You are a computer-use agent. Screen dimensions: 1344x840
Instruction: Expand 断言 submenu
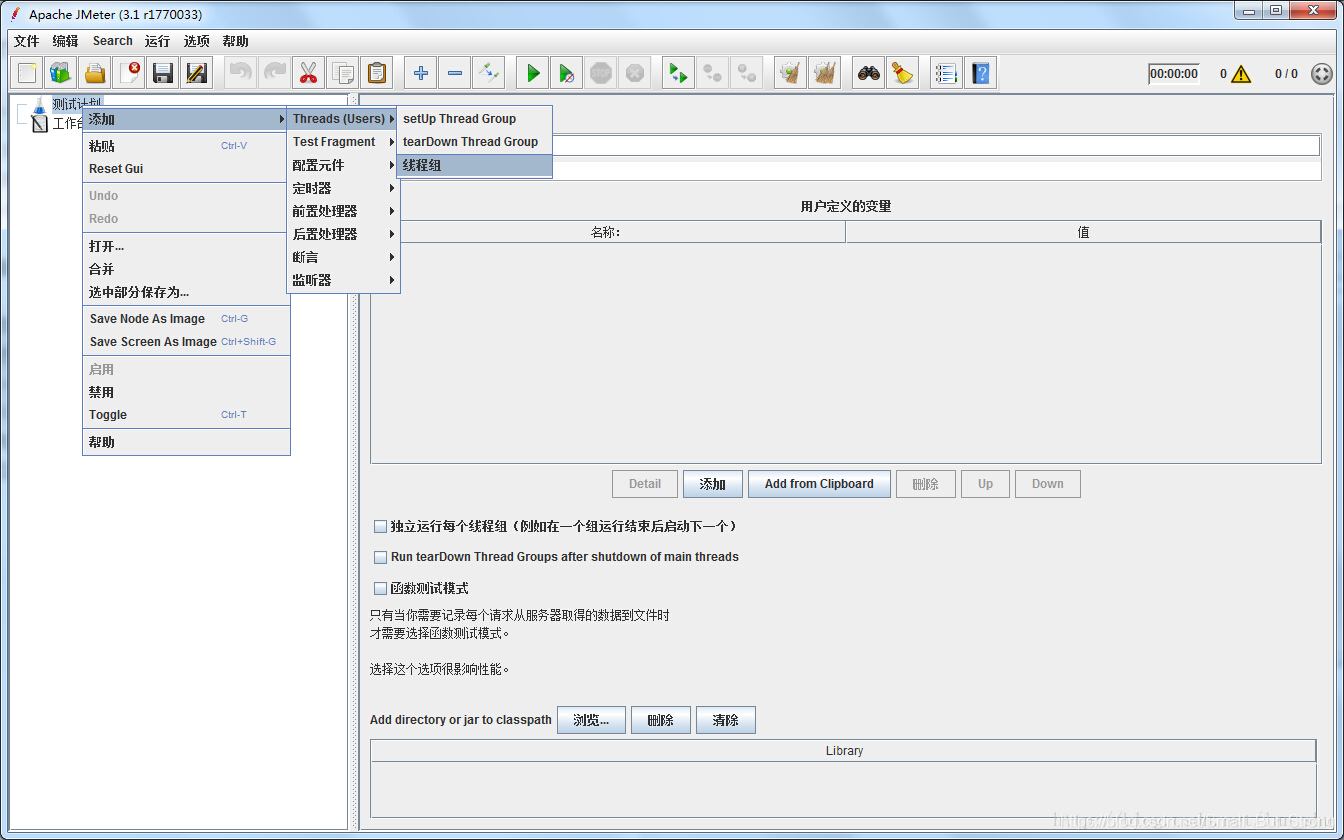click(343, 257)
